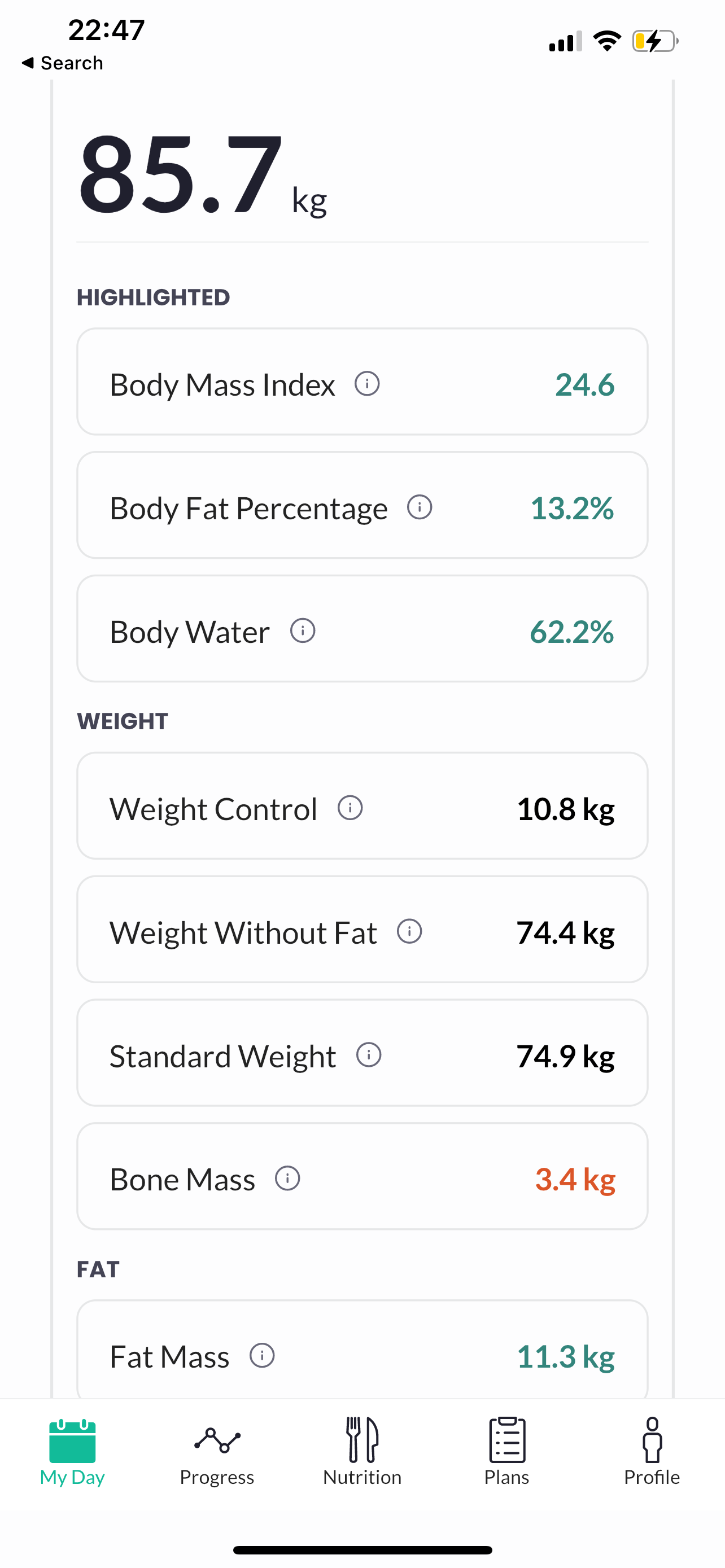Tap the Bone Mass info icon
The image size is (725, 1568).
287,1179
